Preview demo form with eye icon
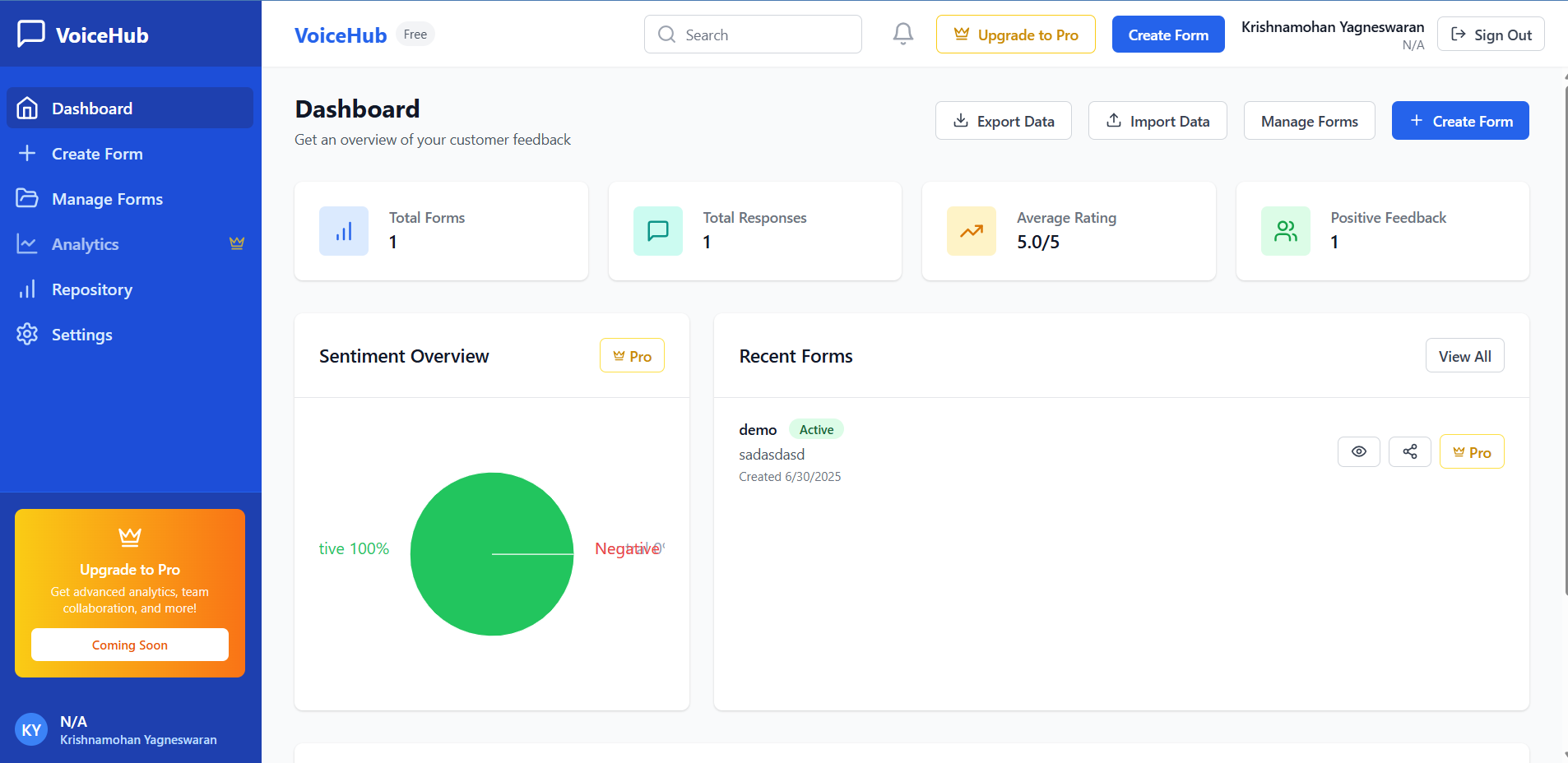 pyautogui.click(x=1359, y=451)
